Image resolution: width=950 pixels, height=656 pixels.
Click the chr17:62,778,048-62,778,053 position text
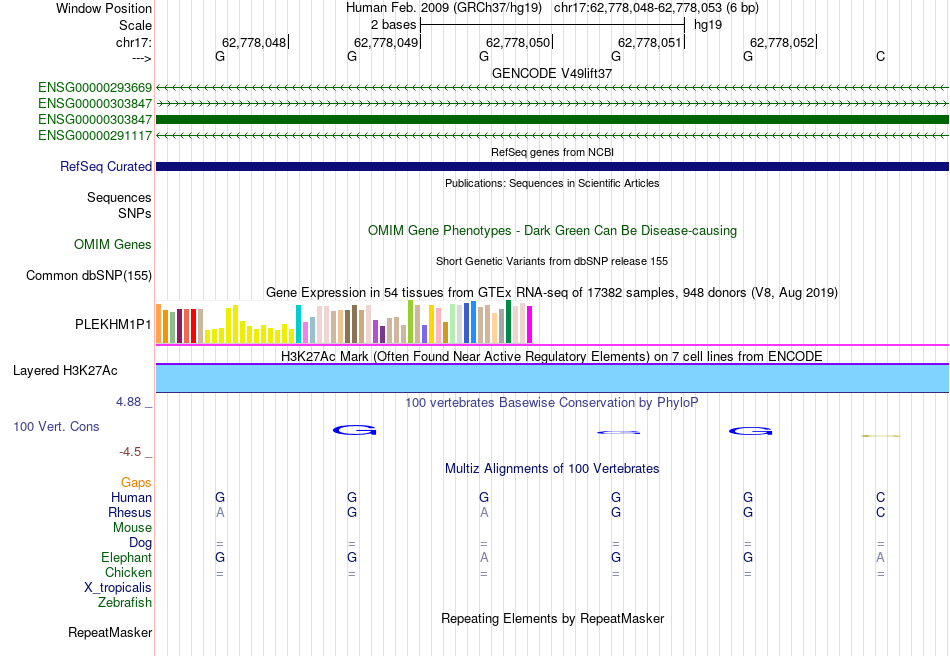click(x=638, y=8)
